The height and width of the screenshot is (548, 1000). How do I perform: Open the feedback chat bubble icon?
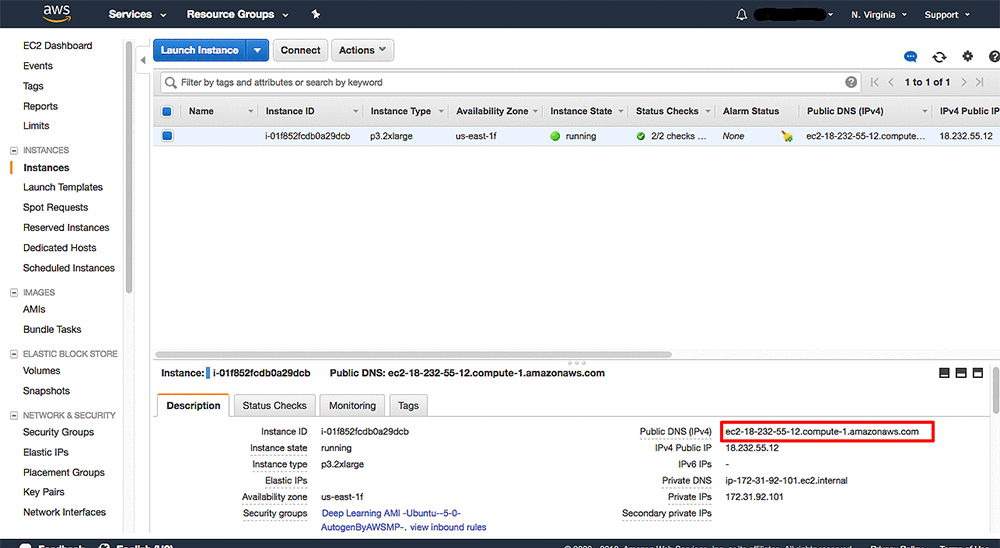[x=911, y=57]
